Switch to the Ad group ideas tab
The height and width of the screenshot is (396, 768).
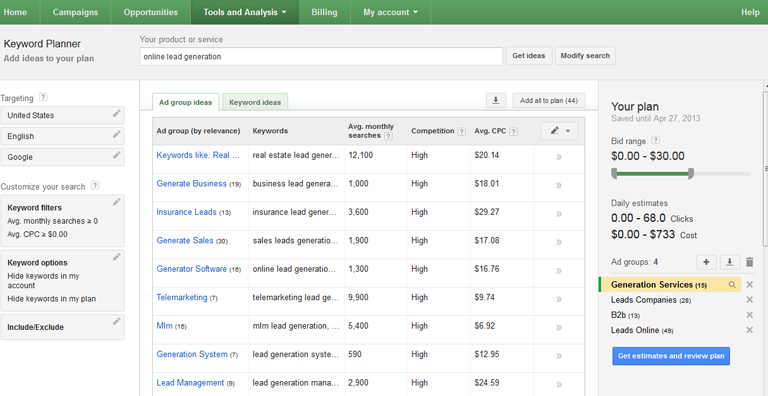click(186, 102)
